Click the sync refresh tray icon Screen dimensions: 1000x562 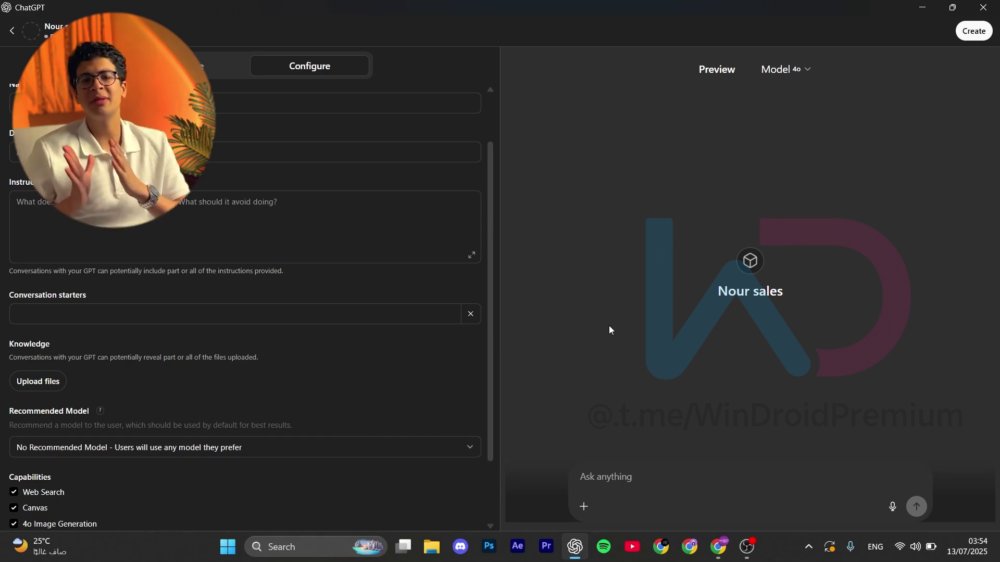point(829,547)
